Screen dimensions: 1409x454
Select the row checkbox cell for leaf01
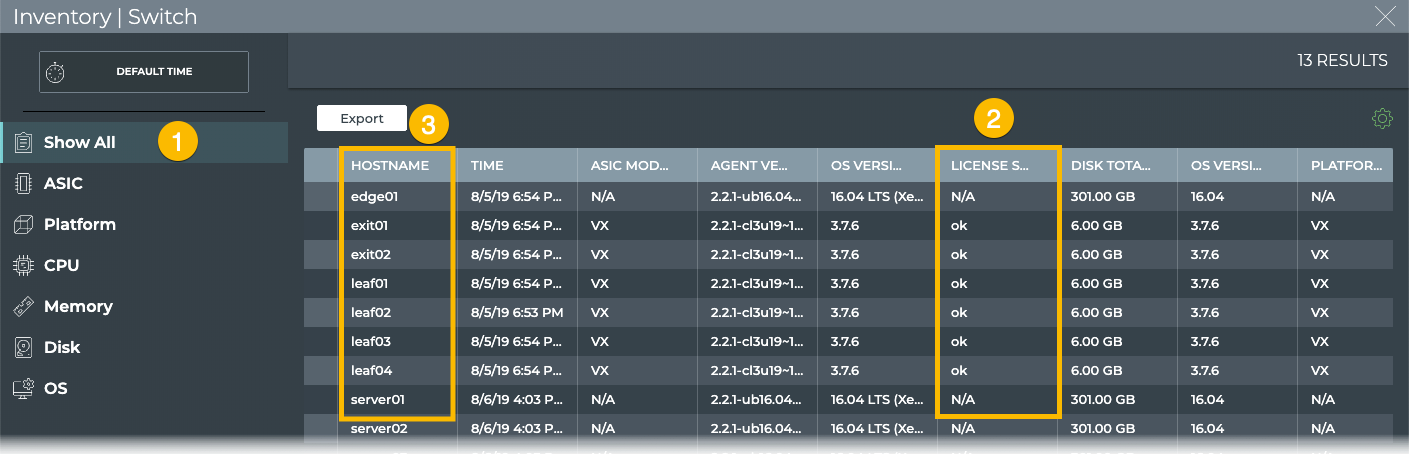click(x=321, y=283)
